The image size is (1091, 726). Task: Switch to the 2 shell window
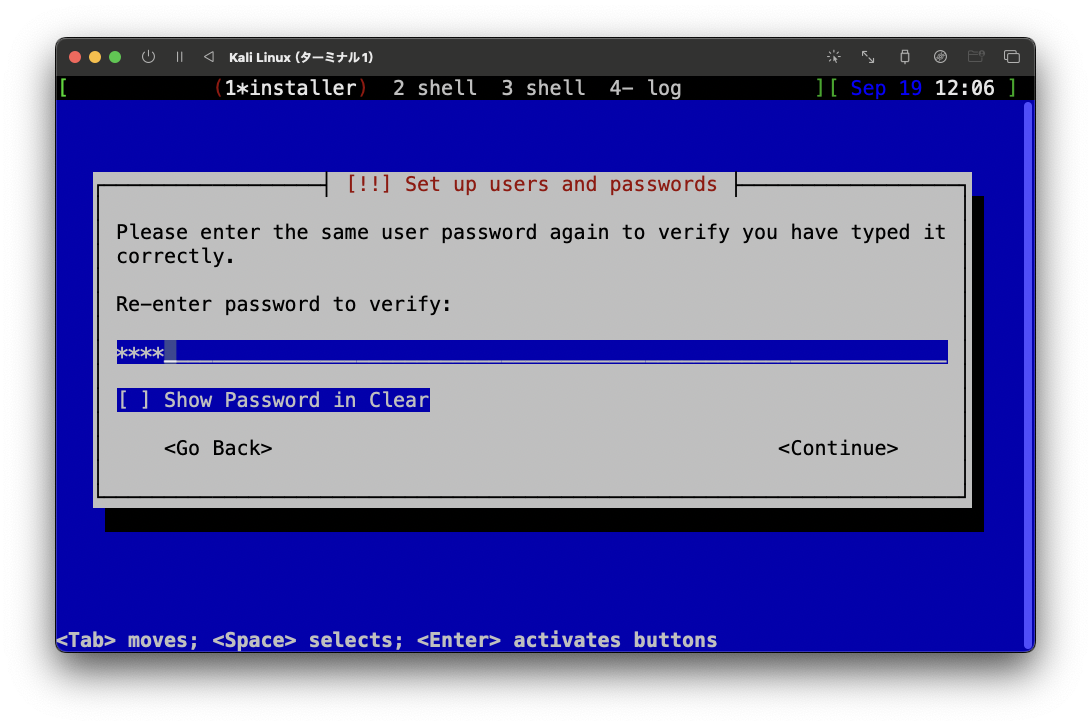(434, 88)
